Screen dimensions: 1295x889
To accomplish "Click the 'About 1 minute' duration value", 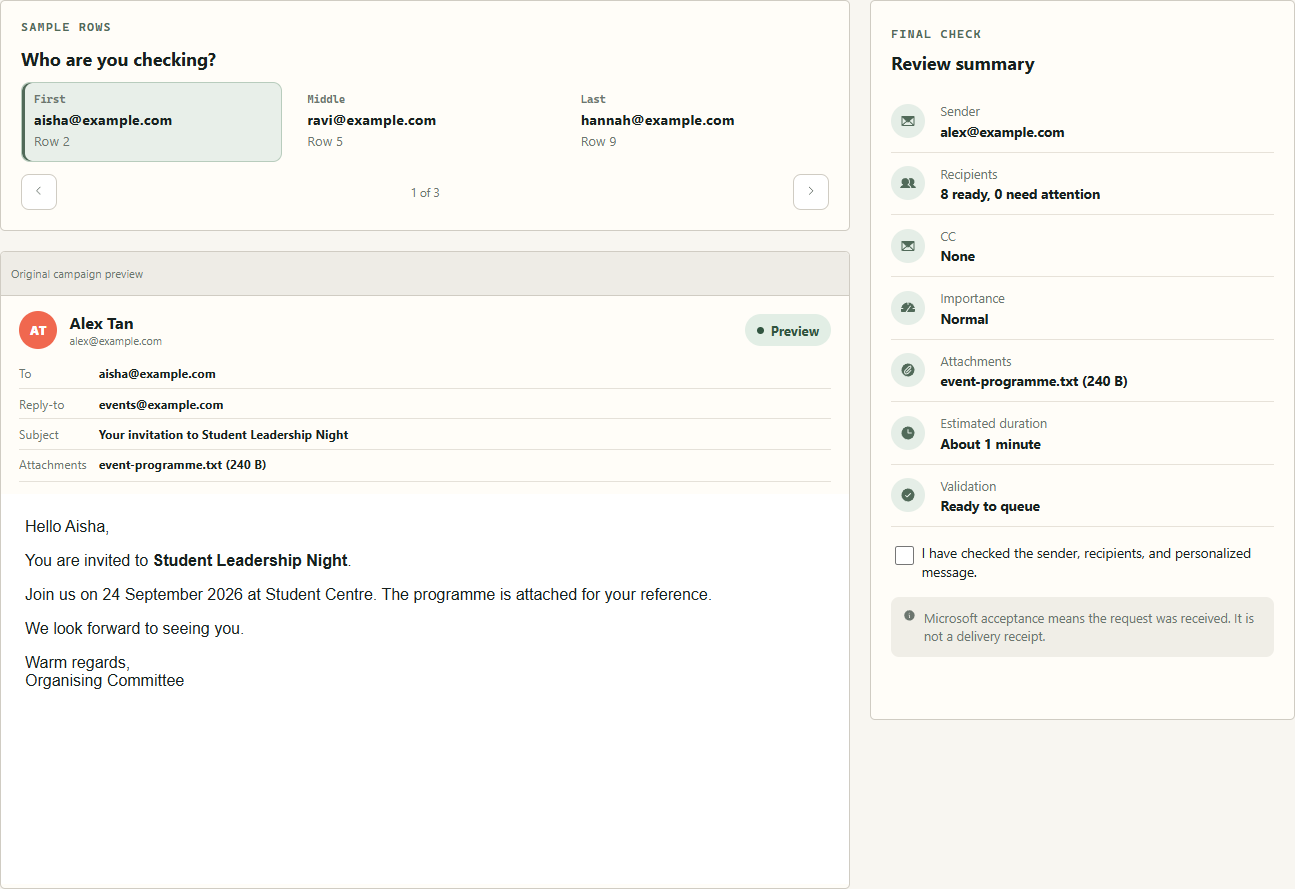I will point(990,444).
